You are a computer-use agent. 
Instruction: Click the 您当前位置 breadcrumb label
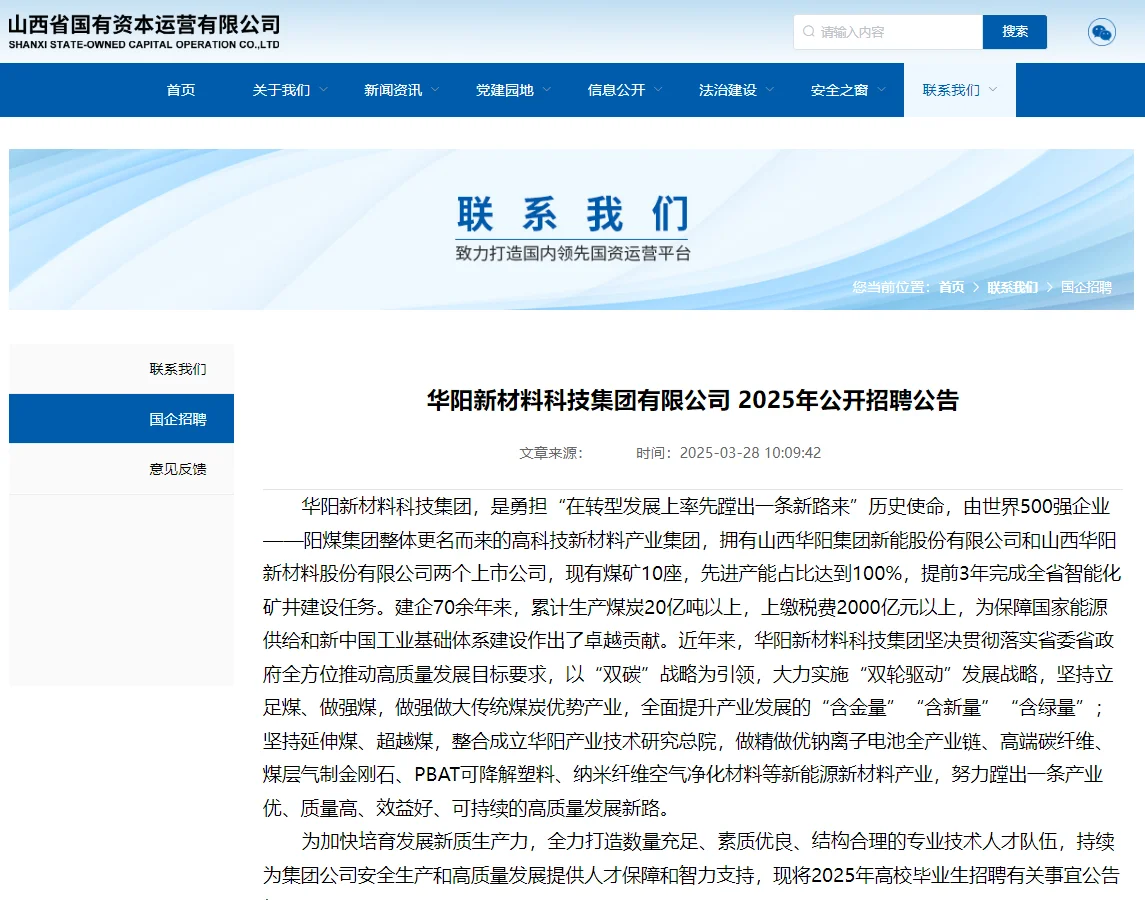[x=891, y=287]
